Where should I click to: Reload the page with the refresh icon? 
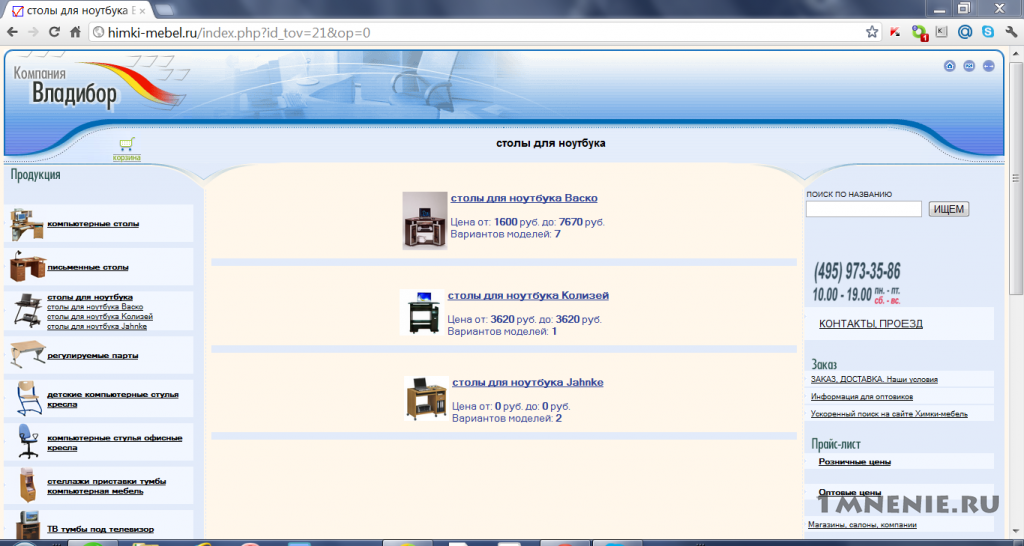54,32
